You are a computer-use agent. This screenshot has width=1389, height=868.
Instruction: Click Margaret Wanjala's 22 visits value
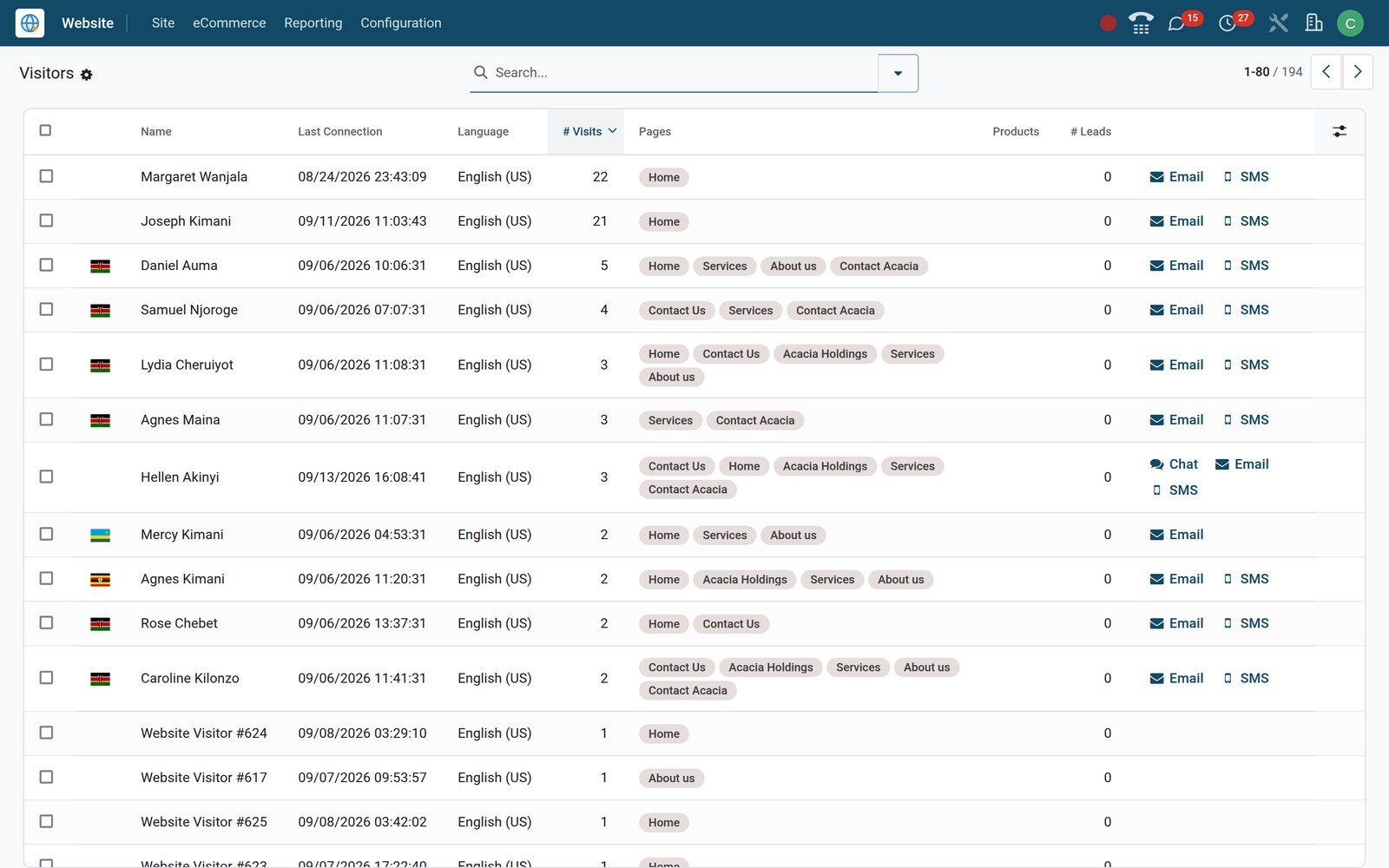pyautogui.click(x=600, y=177)
